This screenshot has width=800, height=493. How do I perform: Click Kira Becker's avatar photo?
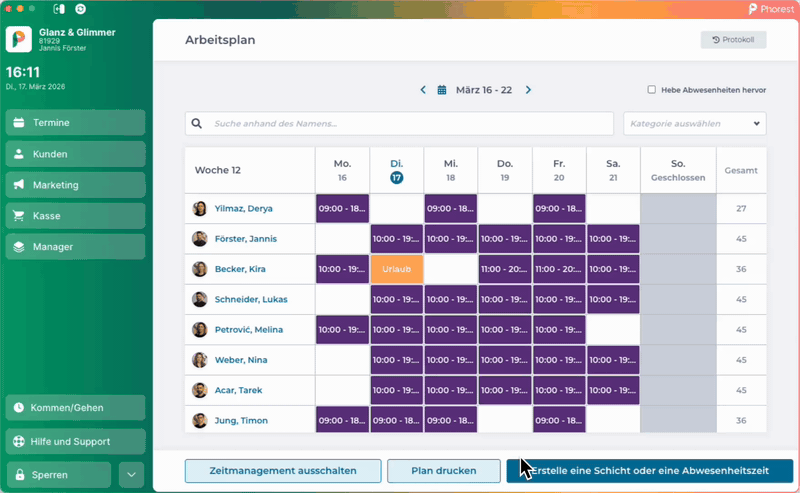(200, 270)
